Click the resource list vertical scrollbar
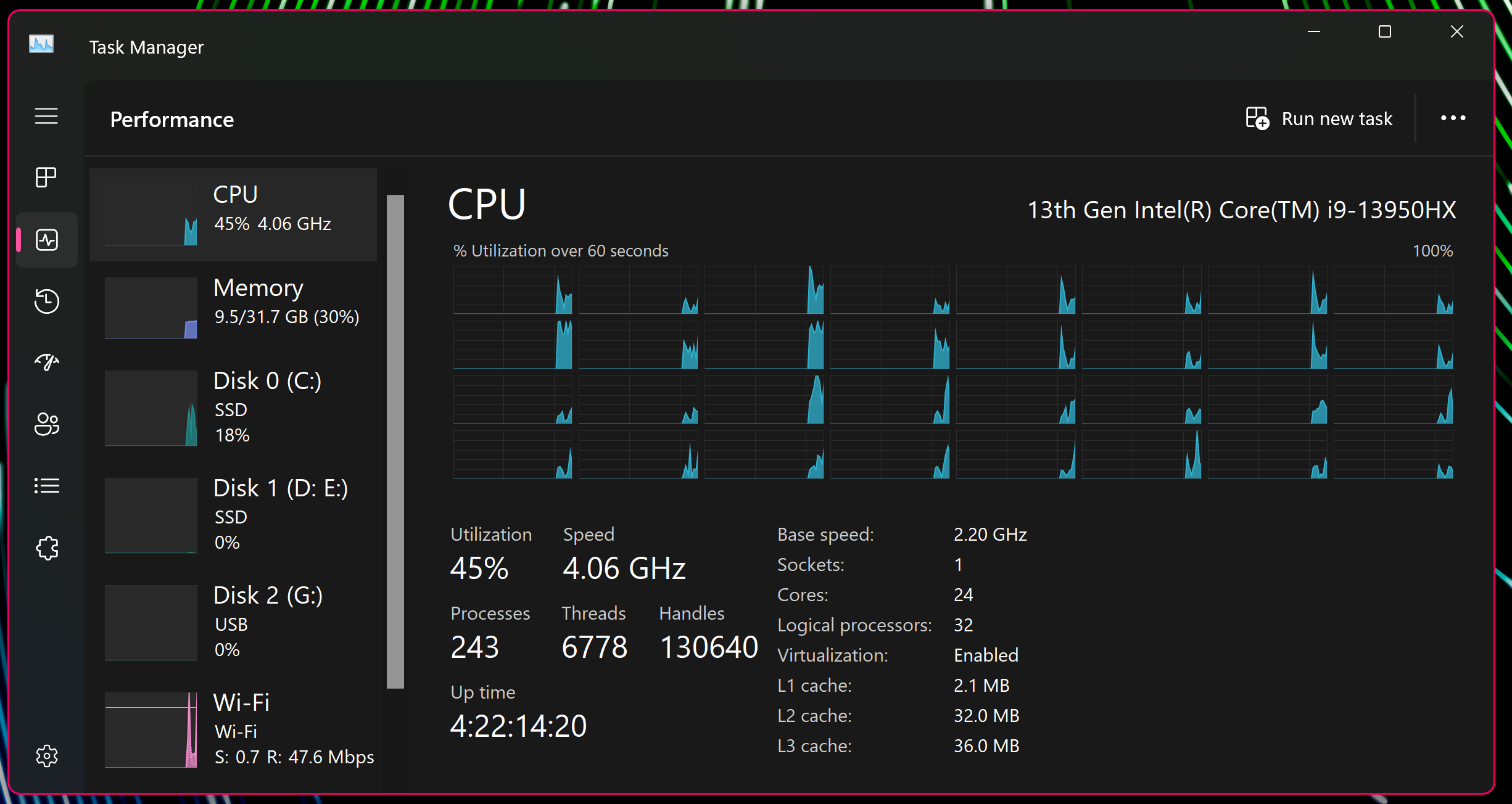The width and height of the screenshot is (1512, 804). click(x=395, y=441)
